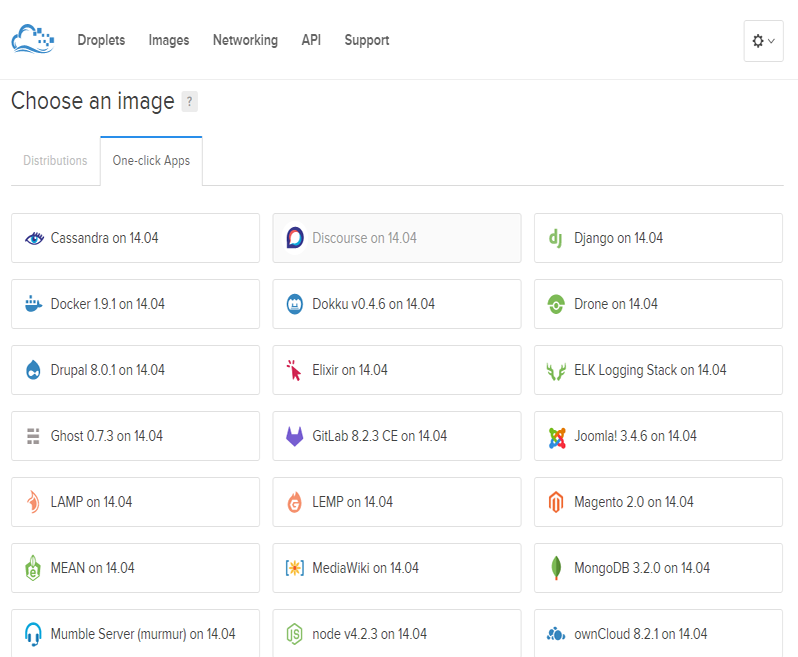Click the MediaWiki sunflower icon
The height and width of the screenshot is (657, 798).
[x=295, y=568]
